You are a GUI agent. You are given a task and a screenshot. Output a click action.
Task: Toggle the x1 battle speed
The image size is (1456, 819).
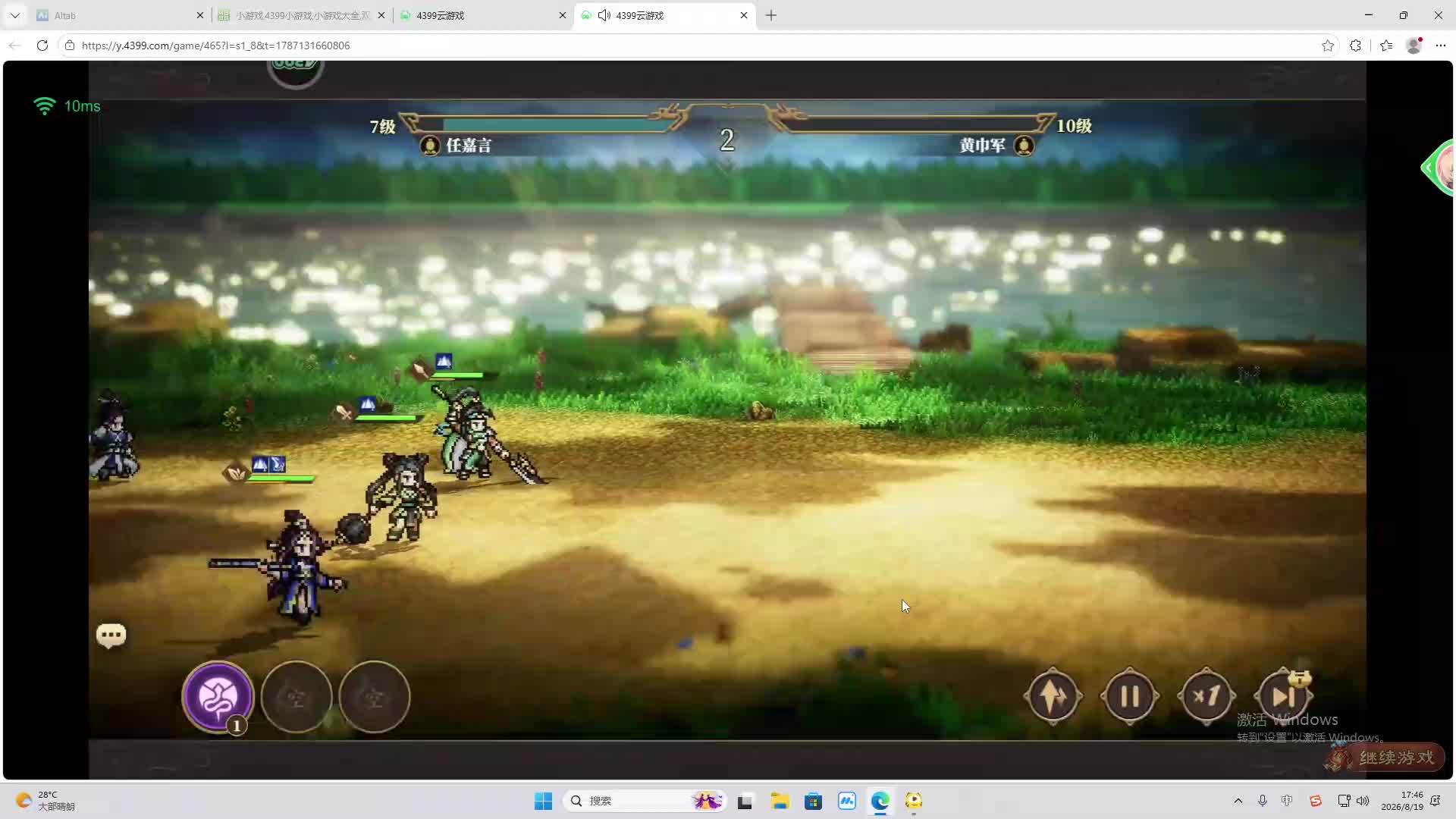(1207, 696)
